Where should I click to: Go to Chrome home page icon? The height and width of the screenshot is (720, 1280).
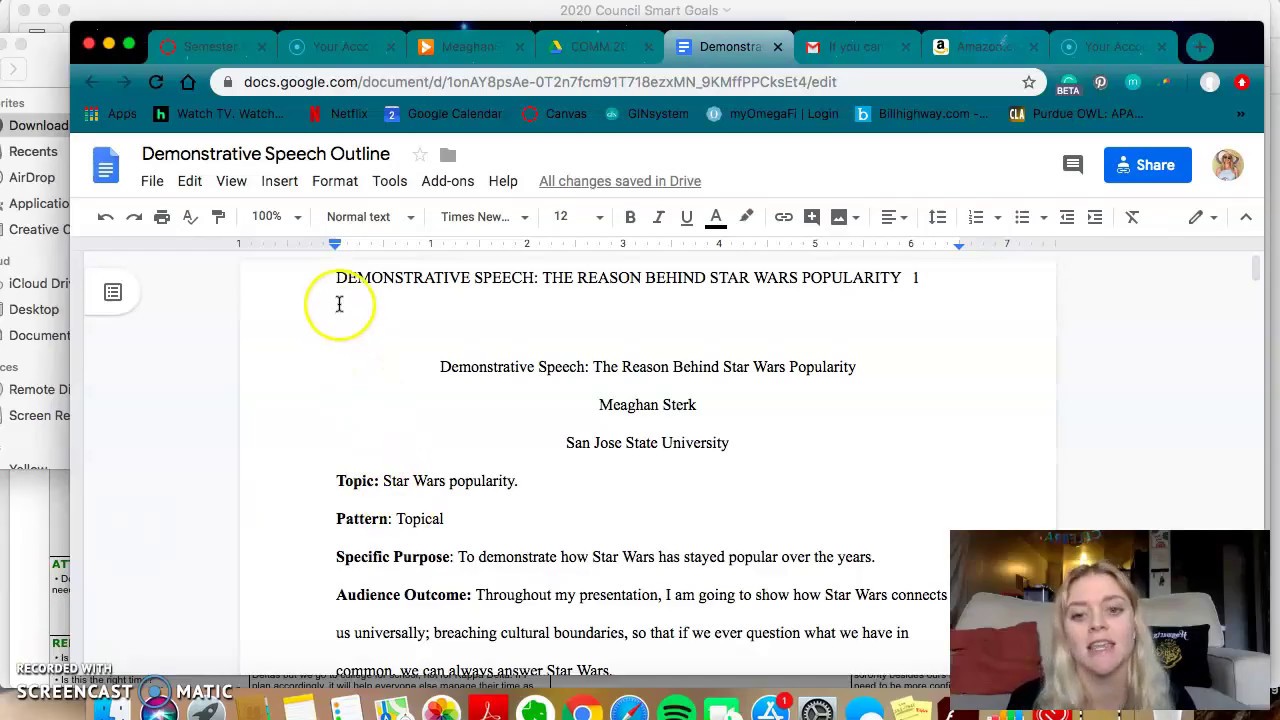click(188, 82)
